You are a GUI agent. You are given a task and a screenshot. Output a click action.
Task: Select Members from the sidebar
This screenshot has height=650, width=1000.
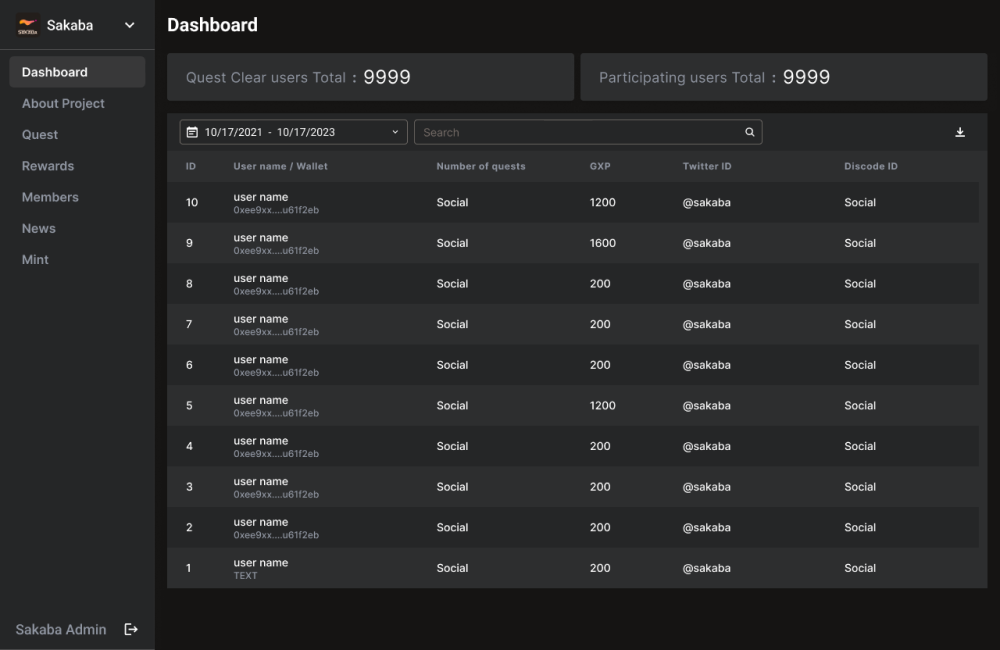click(x=50, y=197)
